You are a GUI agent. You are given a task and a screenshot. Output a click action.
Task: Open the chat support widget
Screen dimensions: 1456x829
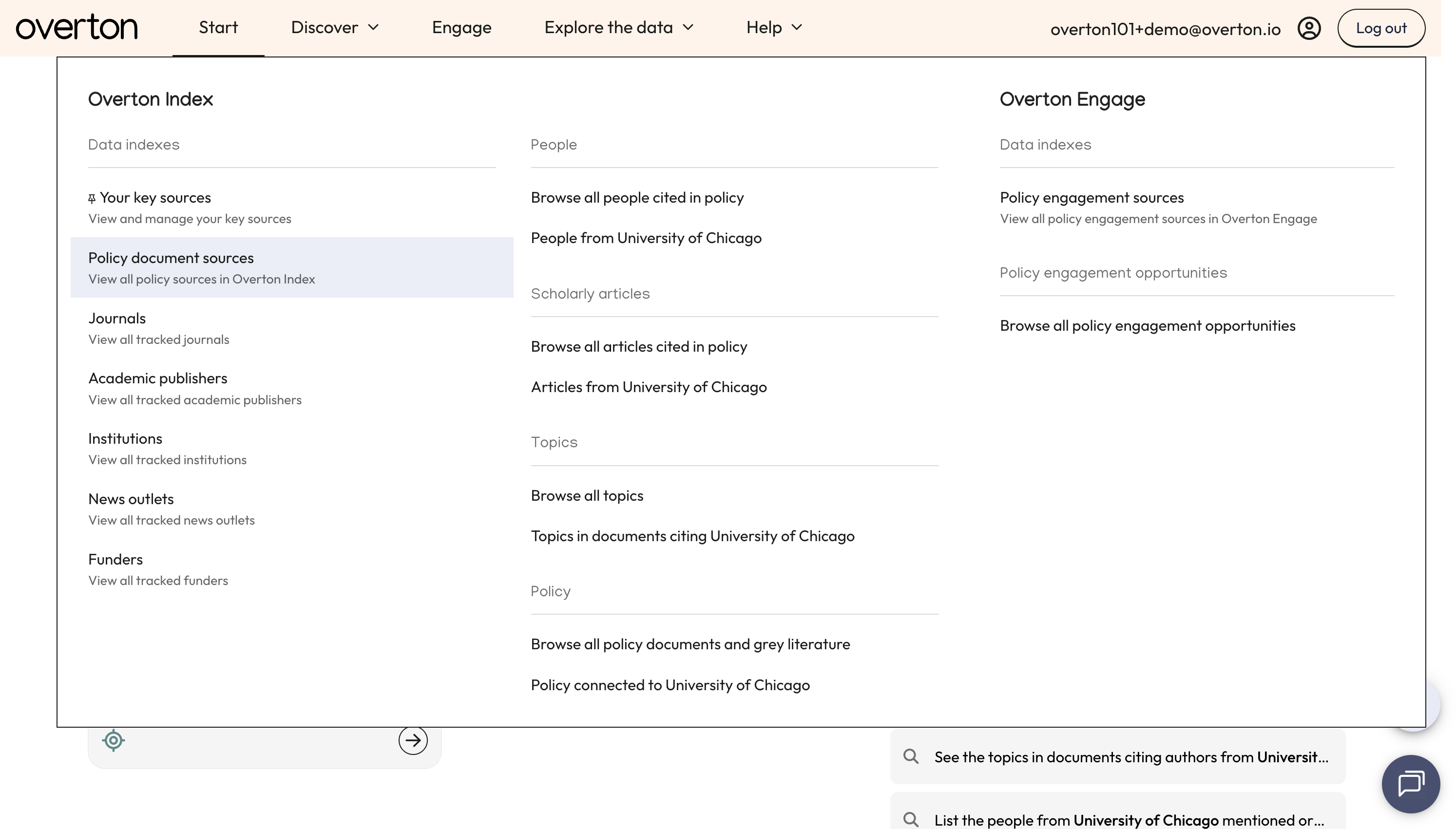1411,783
